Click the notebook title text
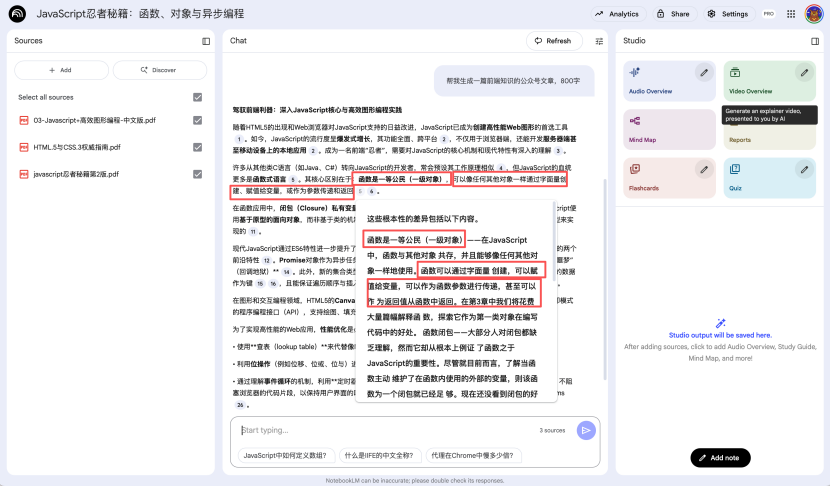 [x=140, y=14]
